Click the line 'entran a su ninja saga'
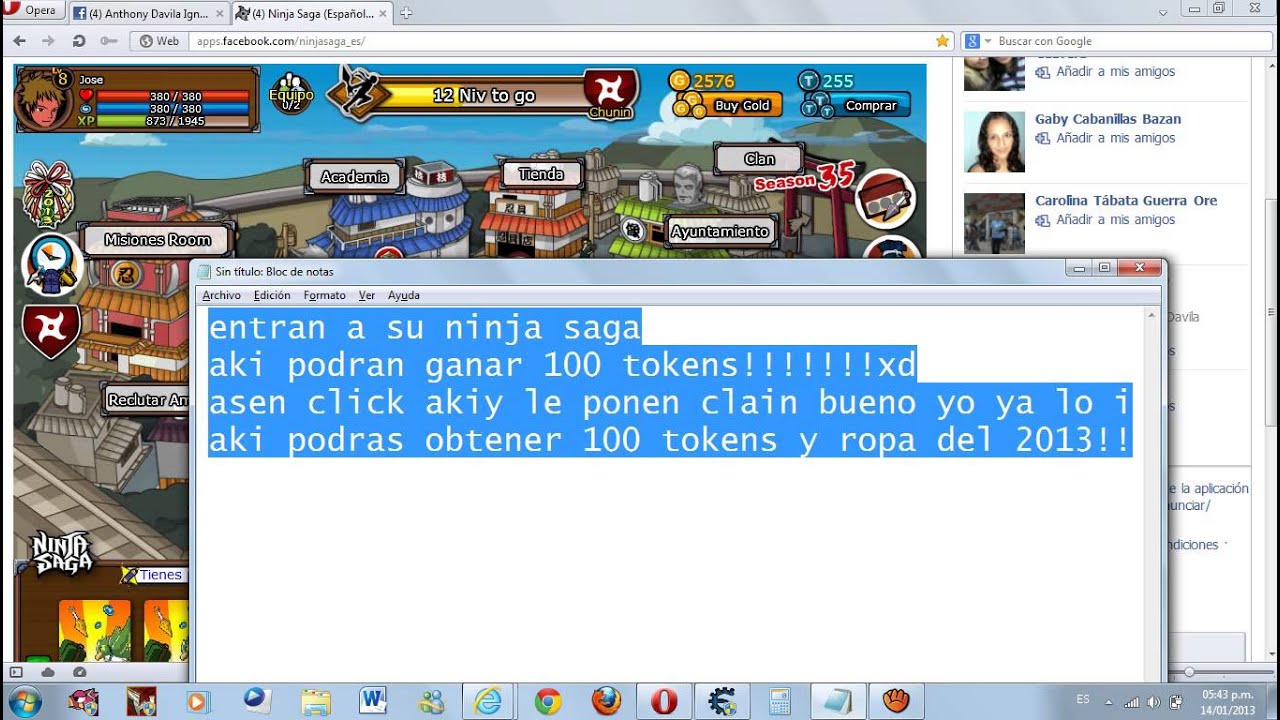The image size is (1280, 720). tap(424, 327)
